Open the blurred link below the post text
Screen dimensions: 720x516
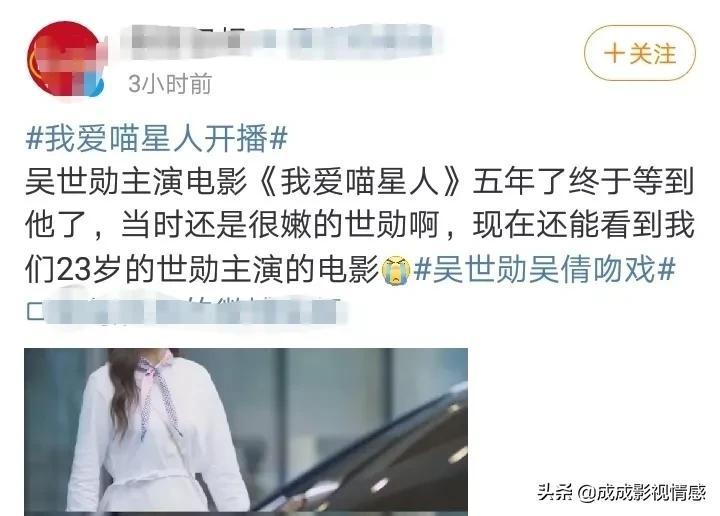point(195,311)
